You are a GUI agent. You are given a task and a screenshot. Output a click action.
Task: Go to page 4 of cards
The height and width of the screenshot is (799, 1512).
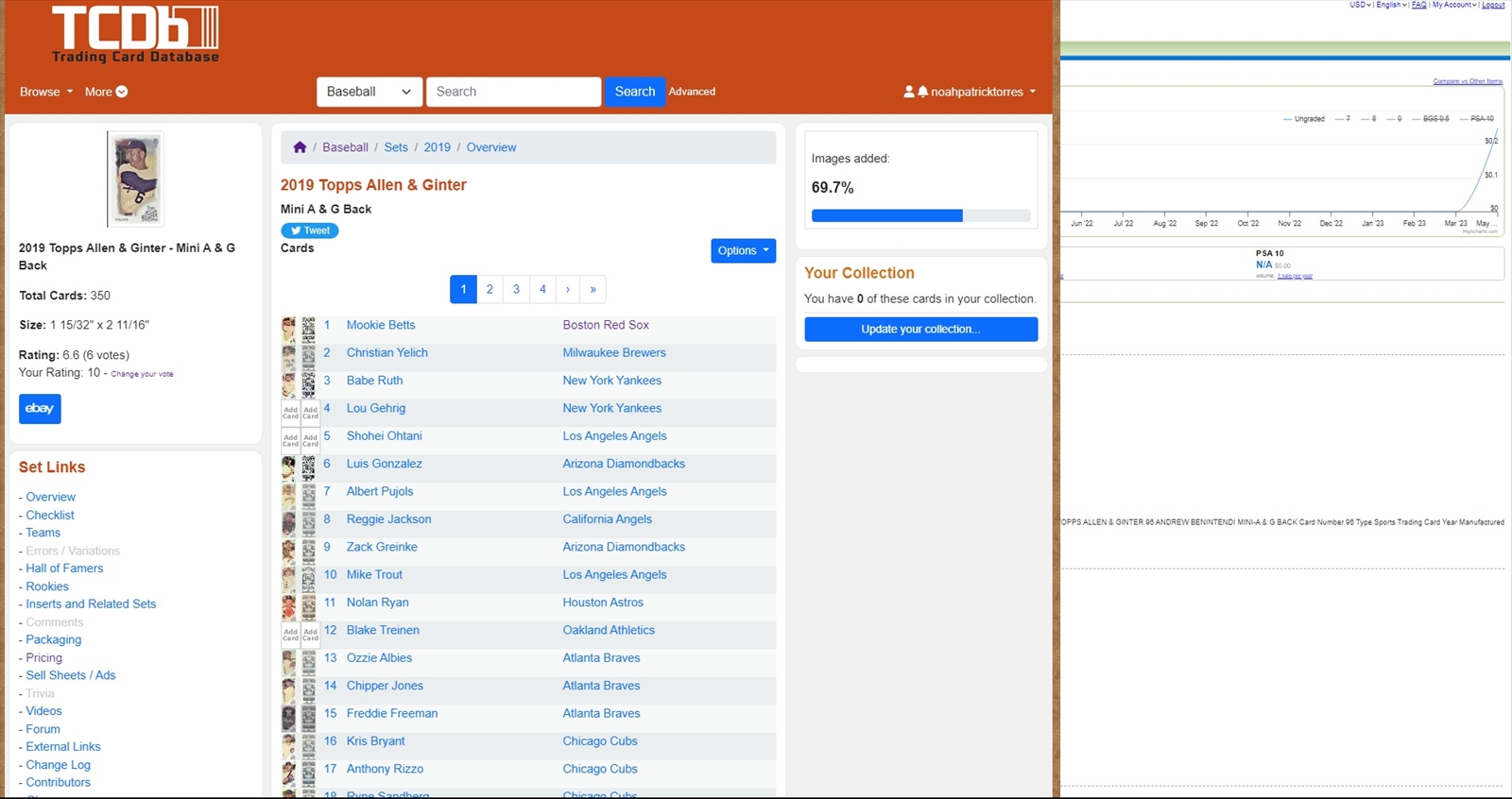(x=542, y=289)
